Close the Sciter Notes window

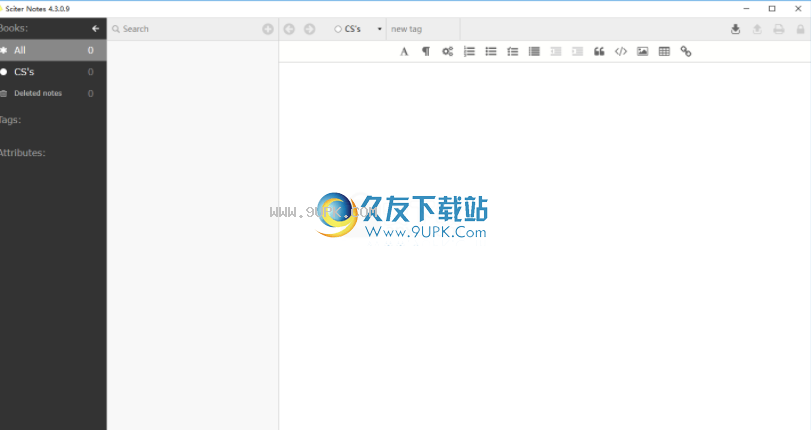click(x=798, y=9)
